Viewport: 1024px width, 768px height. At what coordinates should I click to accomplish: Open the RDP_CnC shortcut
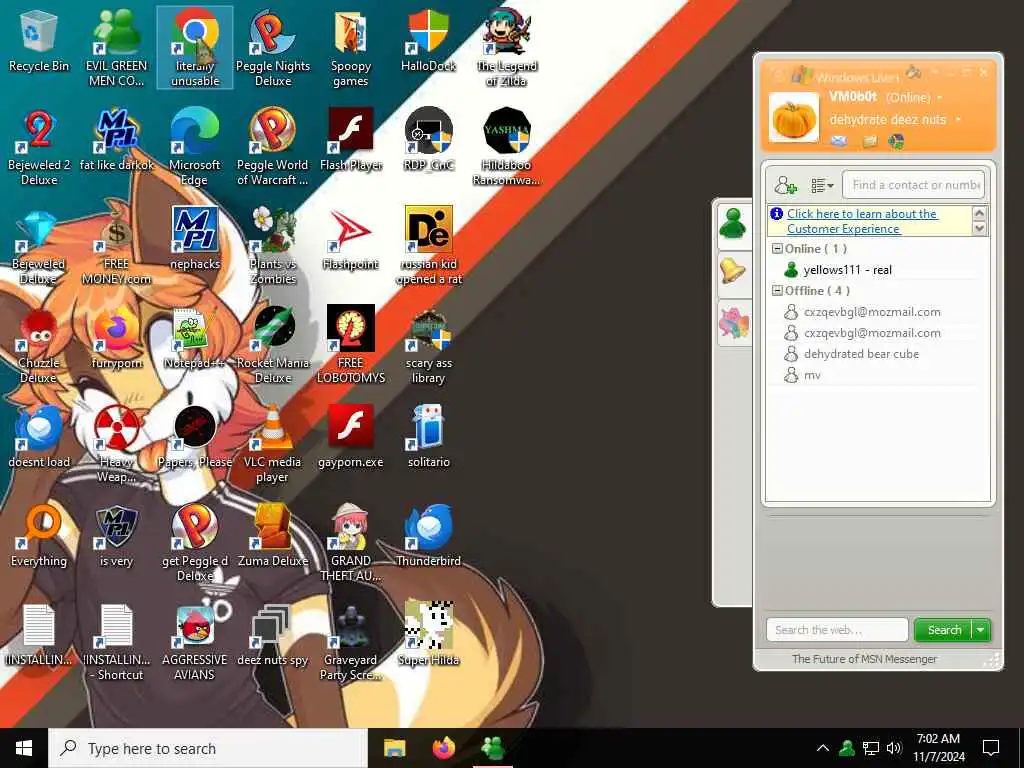tap(428, 140)
